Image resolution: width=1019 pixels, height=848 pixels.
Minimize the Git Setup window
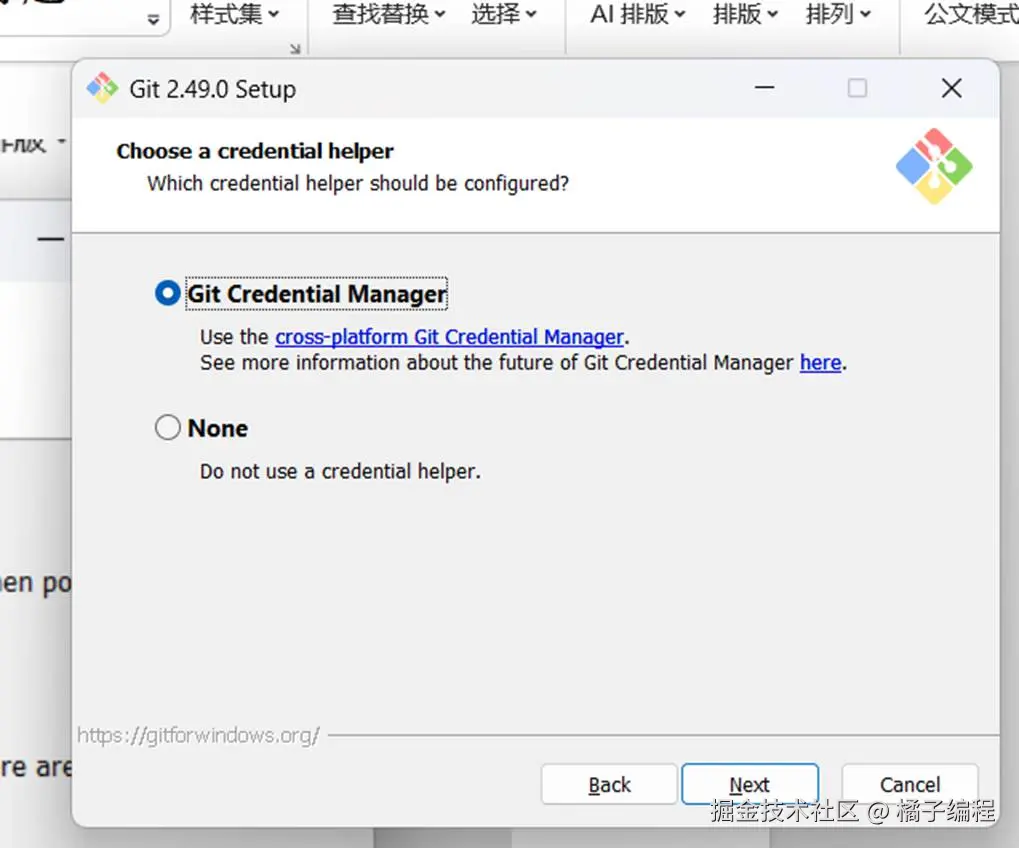(x=764, y=88)
